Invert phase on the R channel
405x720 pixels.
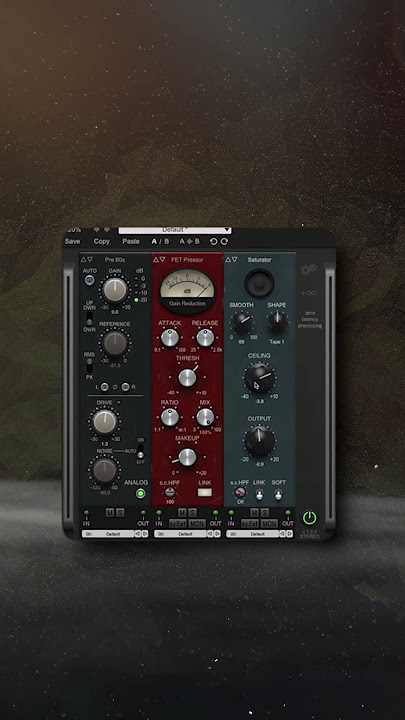[125, 387]
